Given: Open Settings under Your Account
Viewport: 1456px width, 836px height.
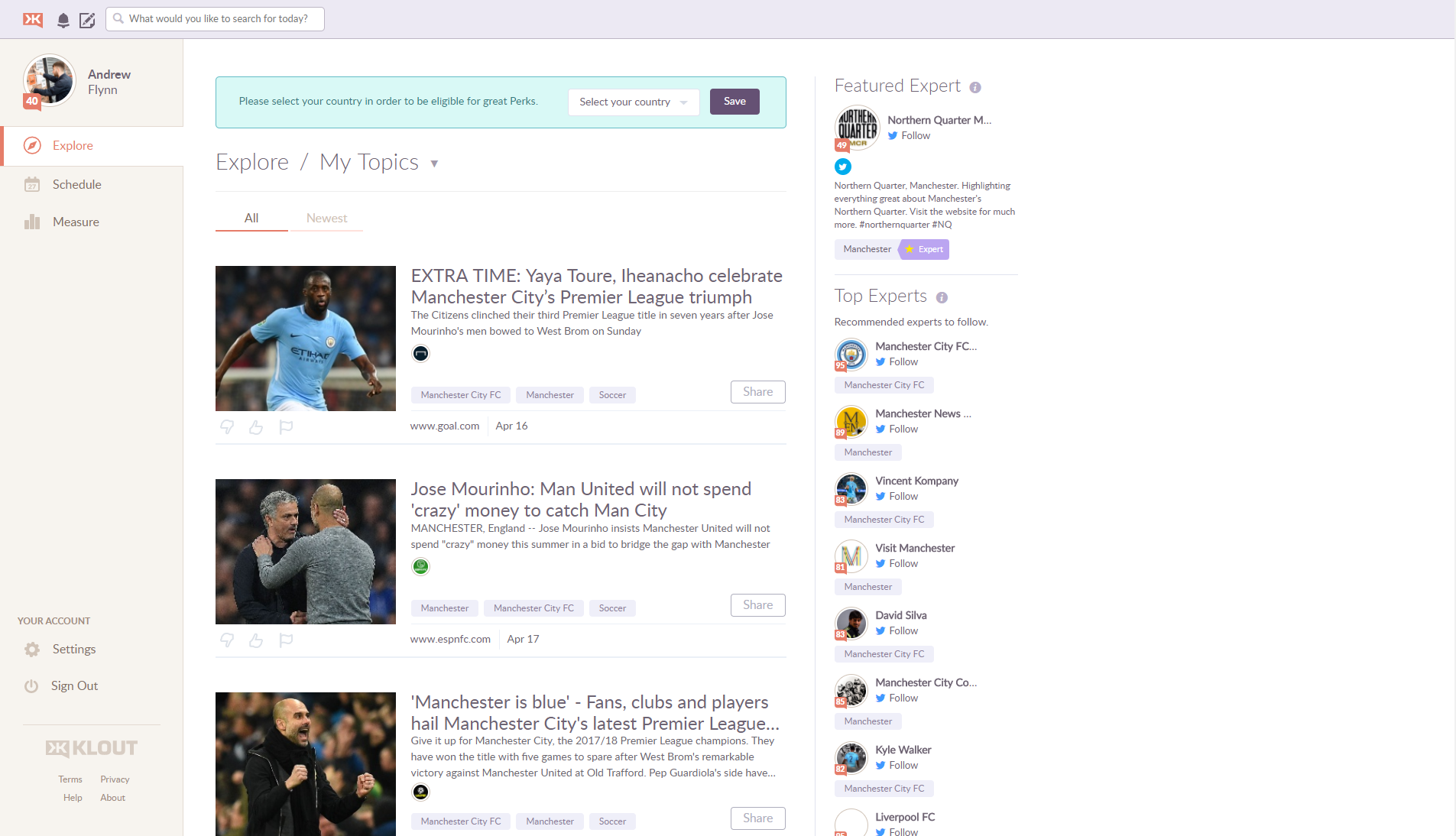Looking at the screenshot, I should click(x=74, y=649).
